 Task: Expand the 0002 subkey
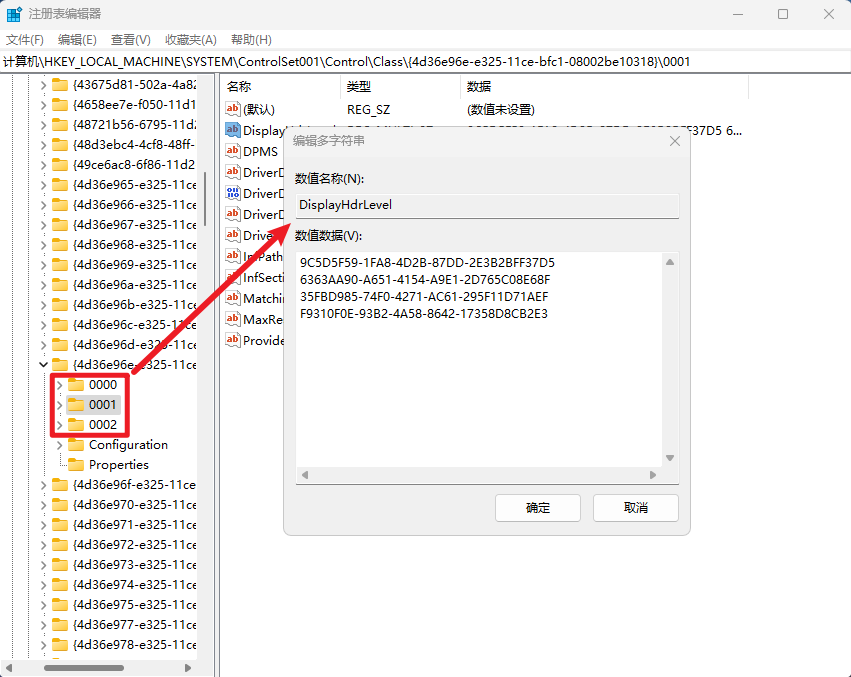(x=59, y=425)
